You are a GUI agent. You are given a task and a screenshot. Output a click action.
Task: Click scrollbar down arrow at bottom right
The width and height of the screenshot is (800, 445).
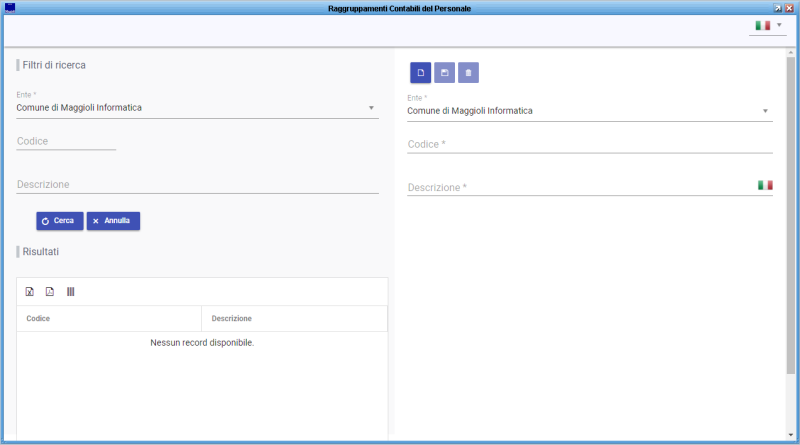tap(790, 435)
